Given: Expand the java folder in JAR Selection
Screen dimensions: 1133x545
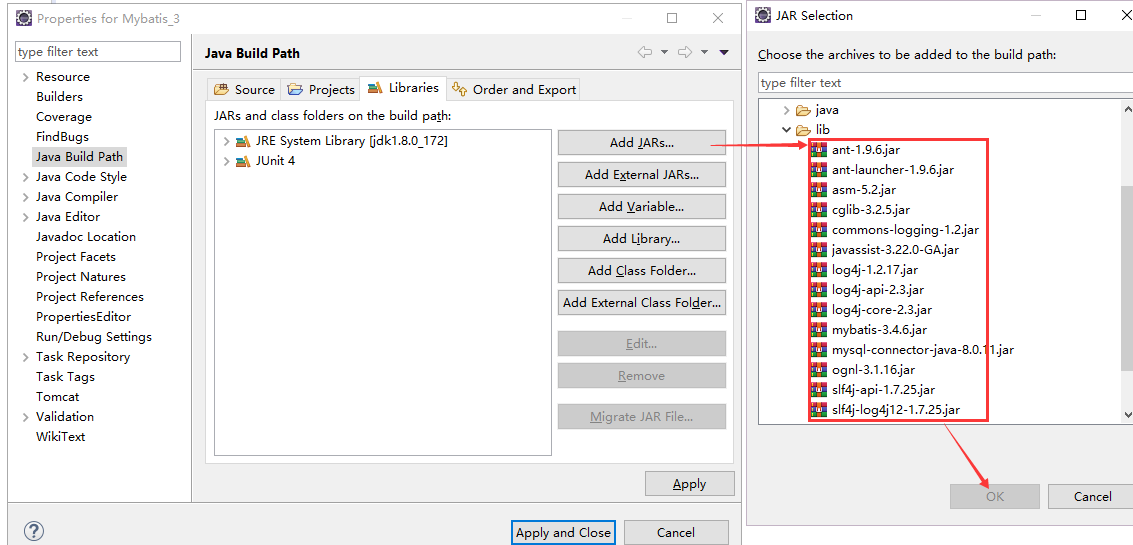Looking at the screenshot, I should click(786, 111).
